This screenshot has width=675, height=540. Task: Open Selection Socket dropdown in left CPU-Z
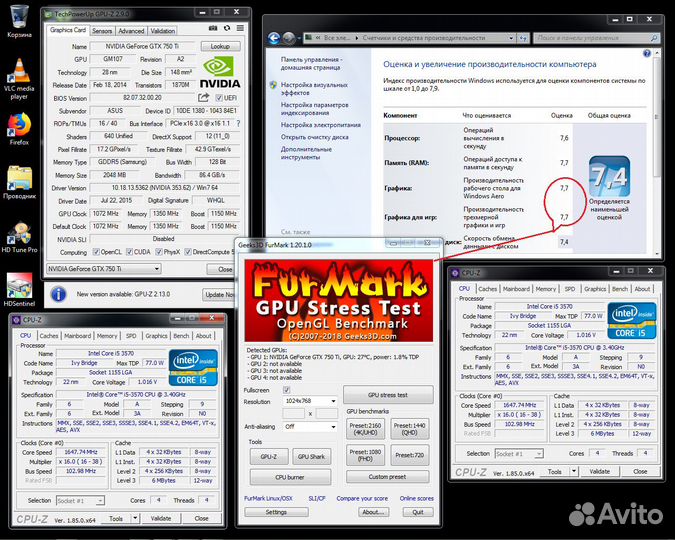80,501
